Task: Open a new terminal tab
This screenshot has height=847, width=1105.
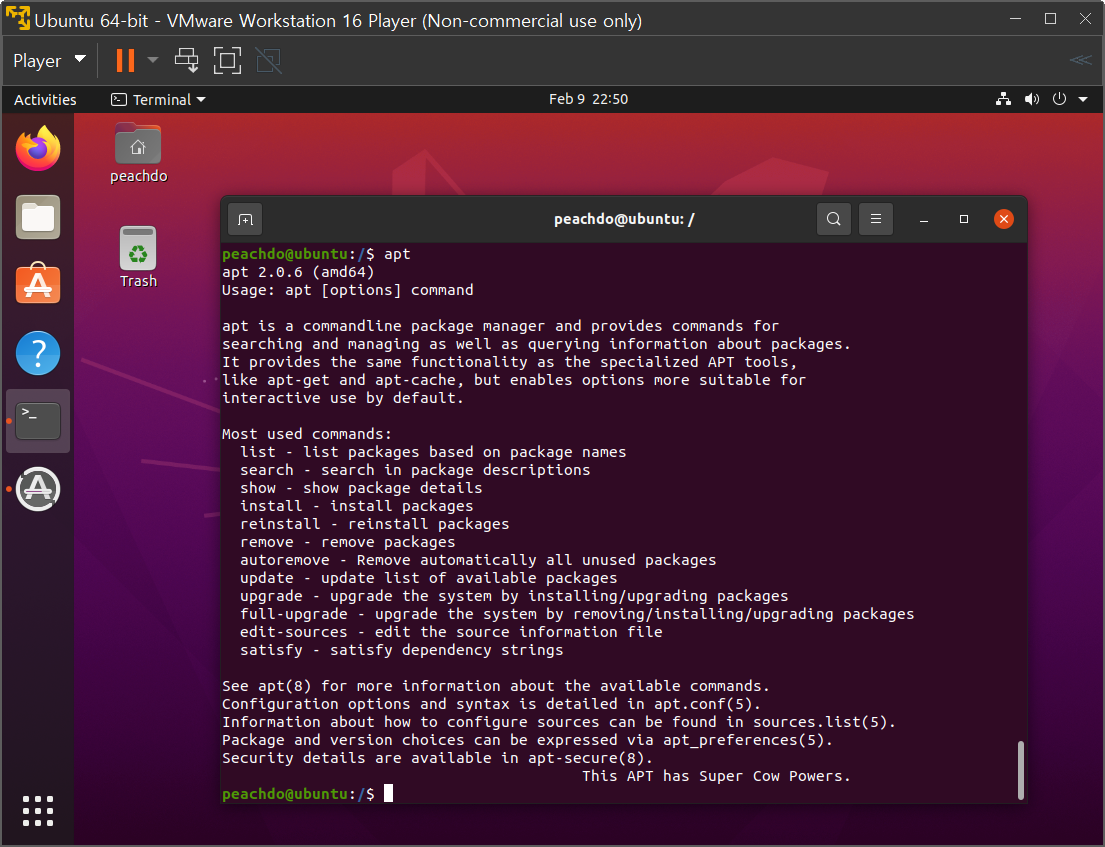Action: 245,220
